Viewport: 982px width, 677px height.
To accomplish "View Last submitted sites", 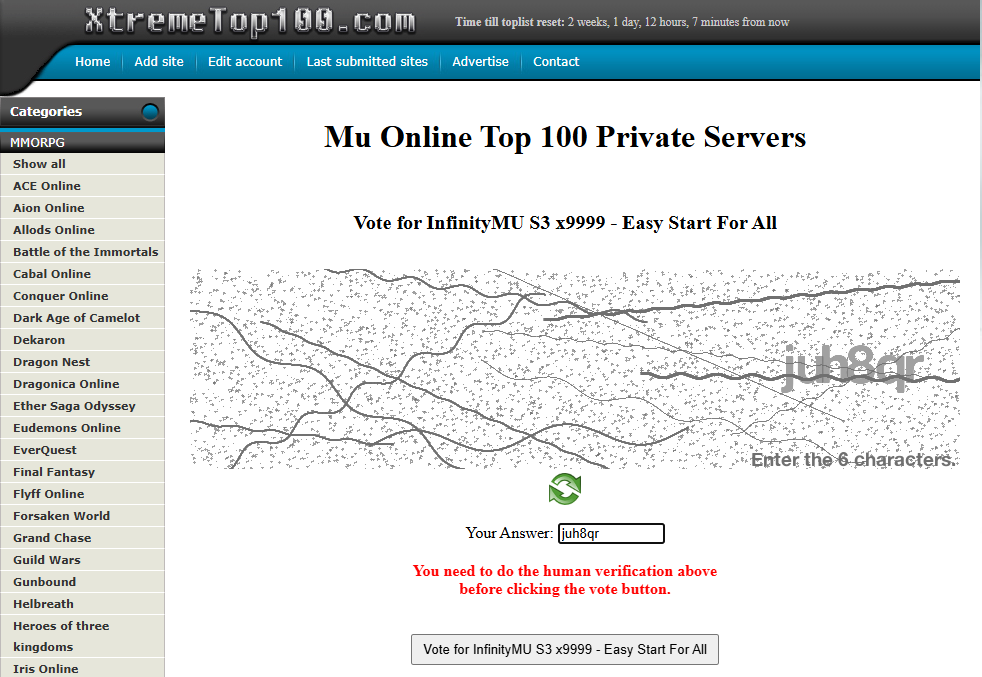I will 367,61.
